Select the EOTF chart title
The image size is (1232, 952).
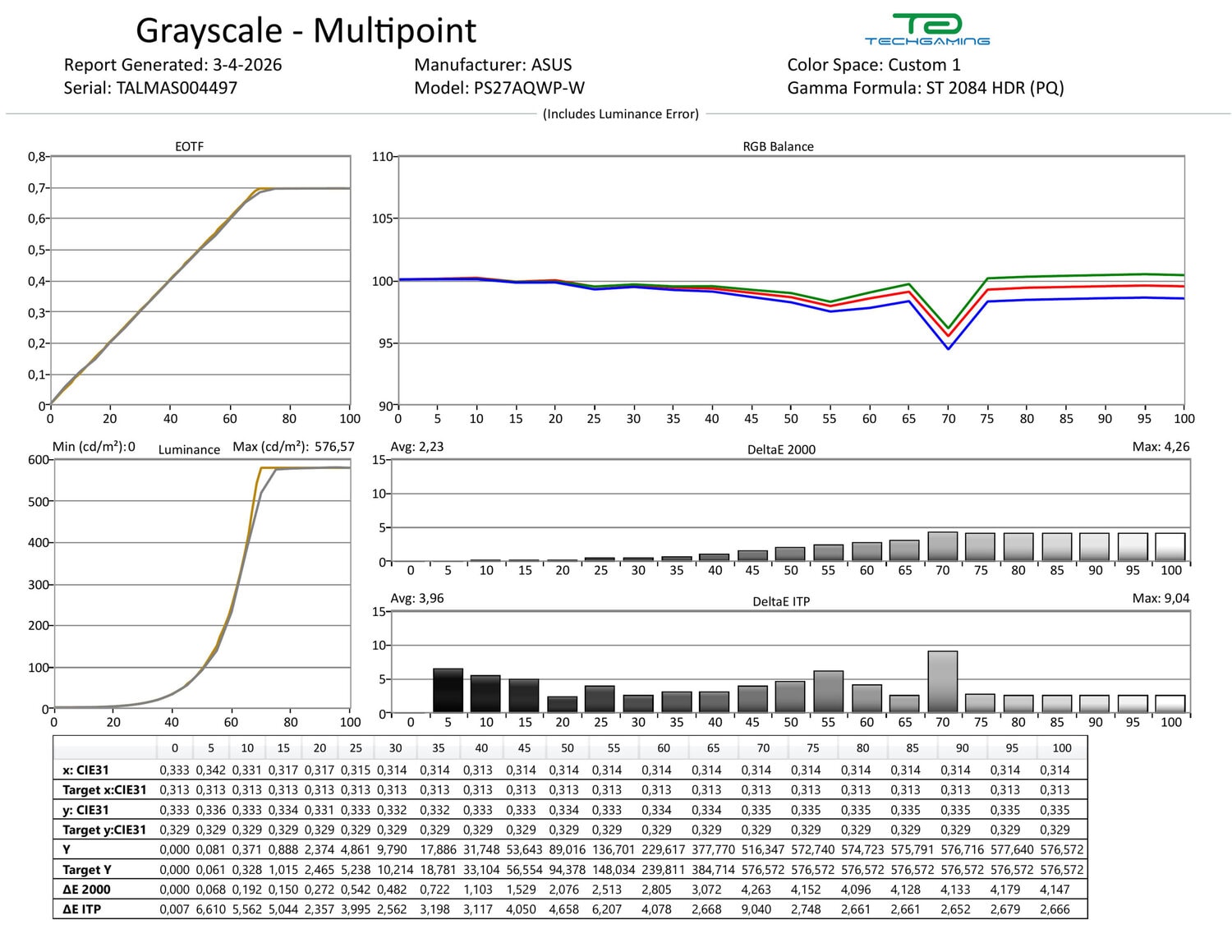(x=189, y=146)
